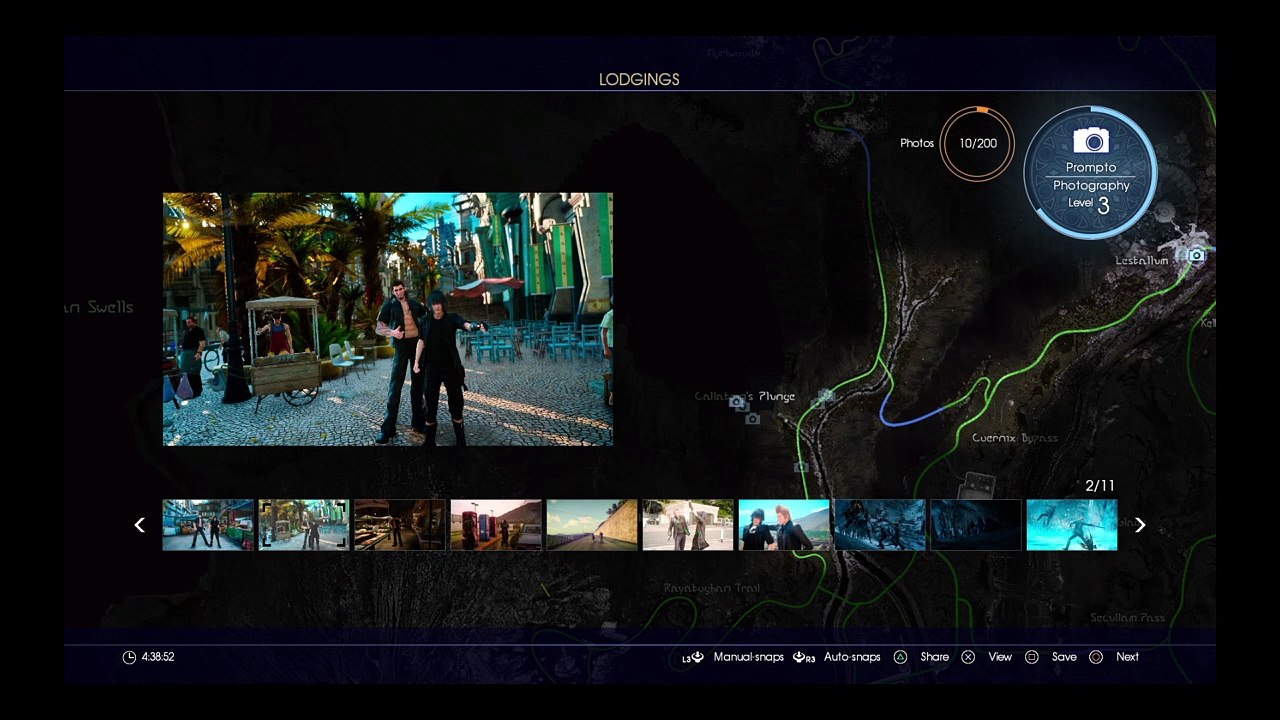Select the thumbnail of two men at market stalls

click(208, 525)
